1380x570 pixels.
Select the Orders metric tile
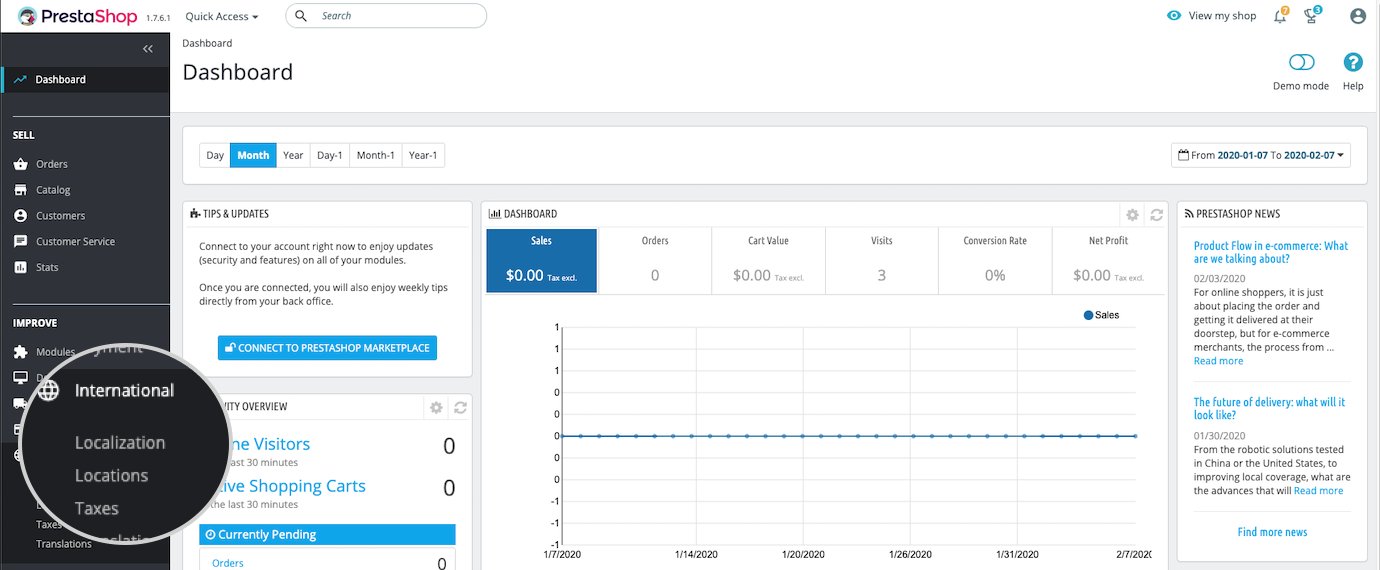coord(655,261)
